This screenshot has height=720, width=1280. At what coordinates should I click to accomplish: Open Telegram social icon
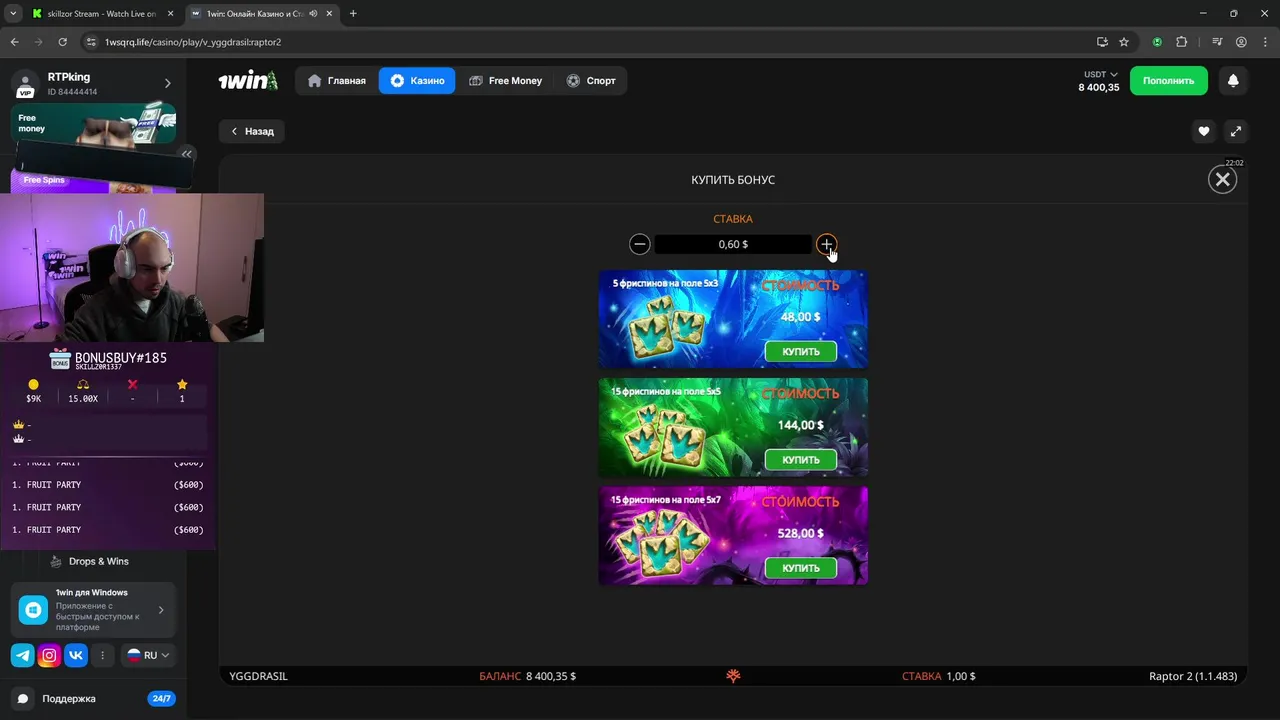click(x=22, y=656)
